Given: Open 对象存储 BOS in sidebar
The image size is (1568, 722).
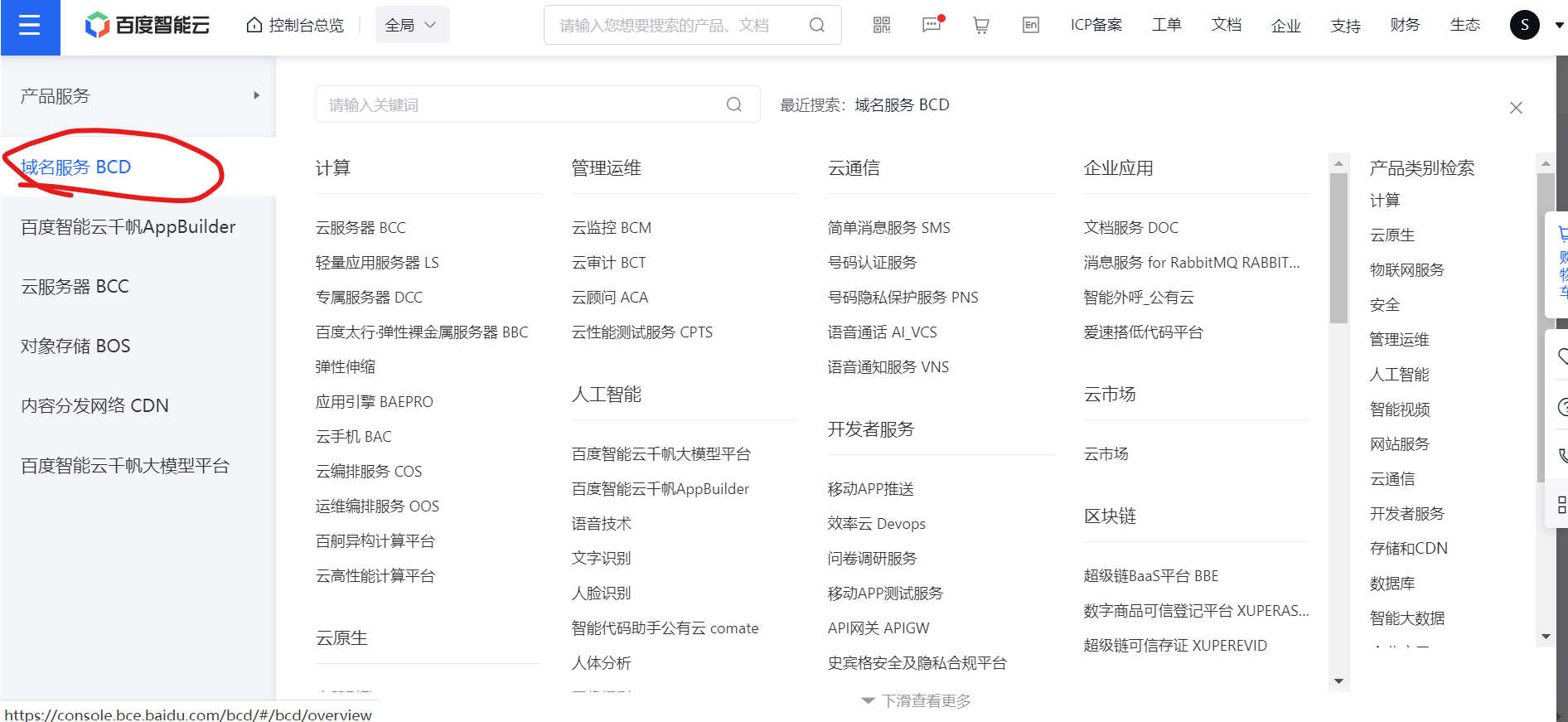Looking at the screenshot, I should coord(76,346).
